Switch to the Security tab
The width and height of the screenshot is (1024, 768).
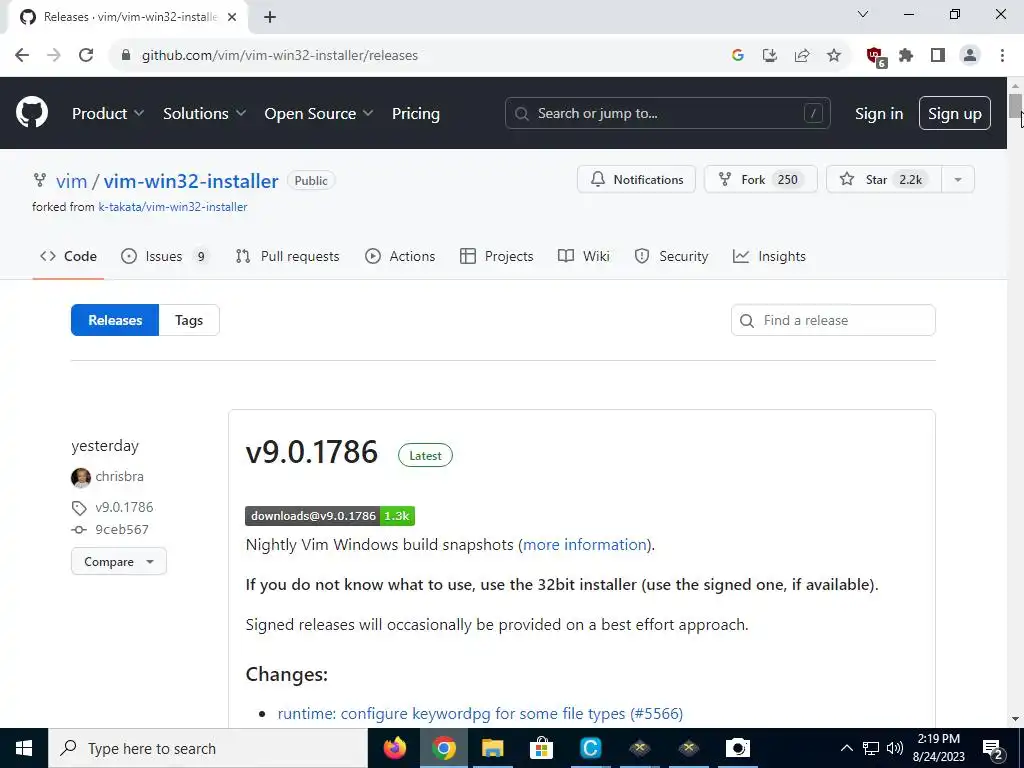click(671, 256)
